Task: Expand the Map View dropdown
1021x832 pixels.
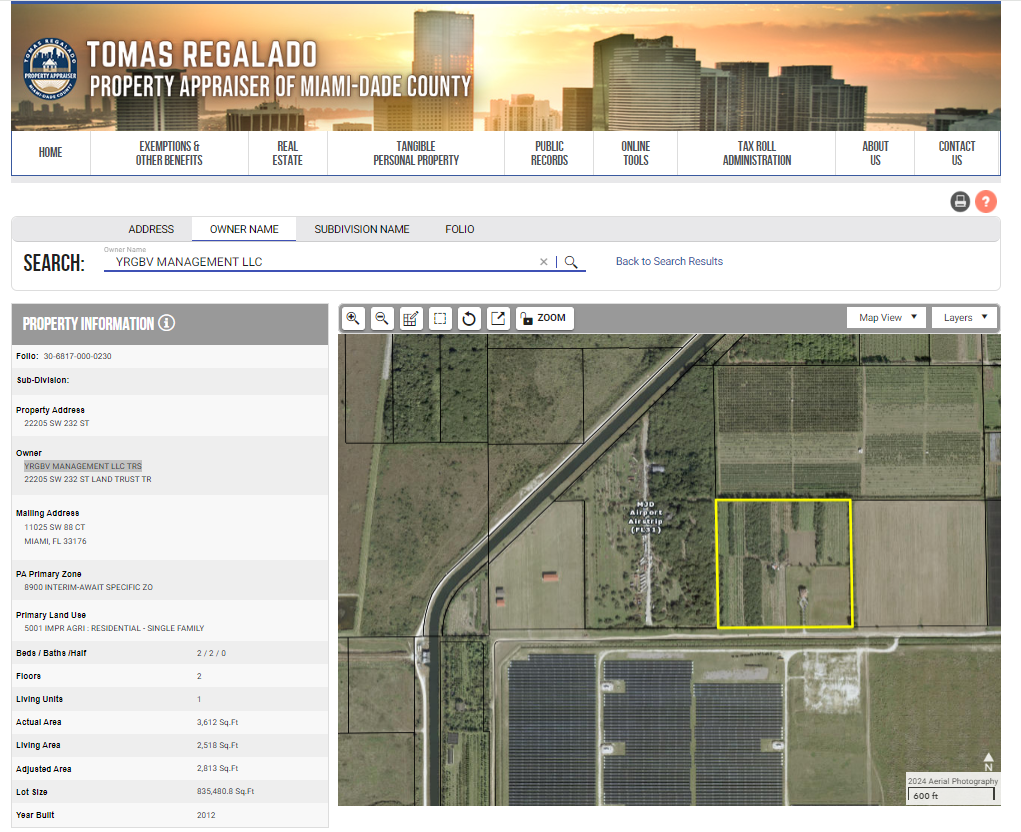Action: pyautogui.click(x=887, y=318)
